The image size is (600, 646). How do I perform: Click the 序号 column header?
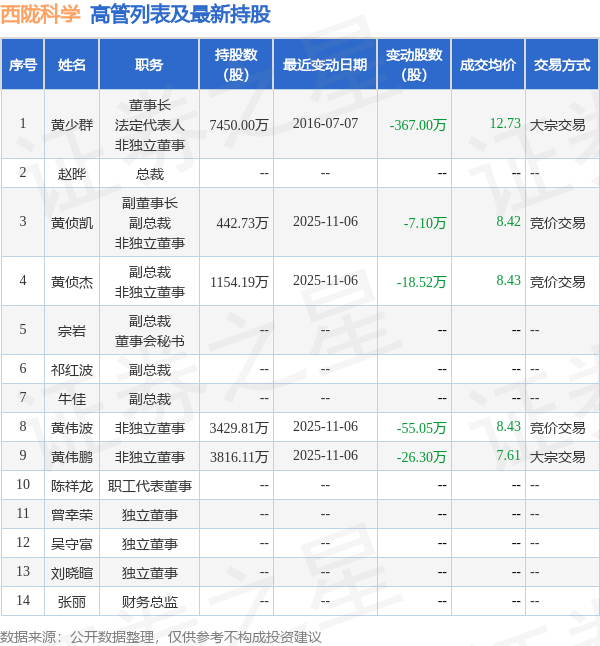(x=23, y=65)
